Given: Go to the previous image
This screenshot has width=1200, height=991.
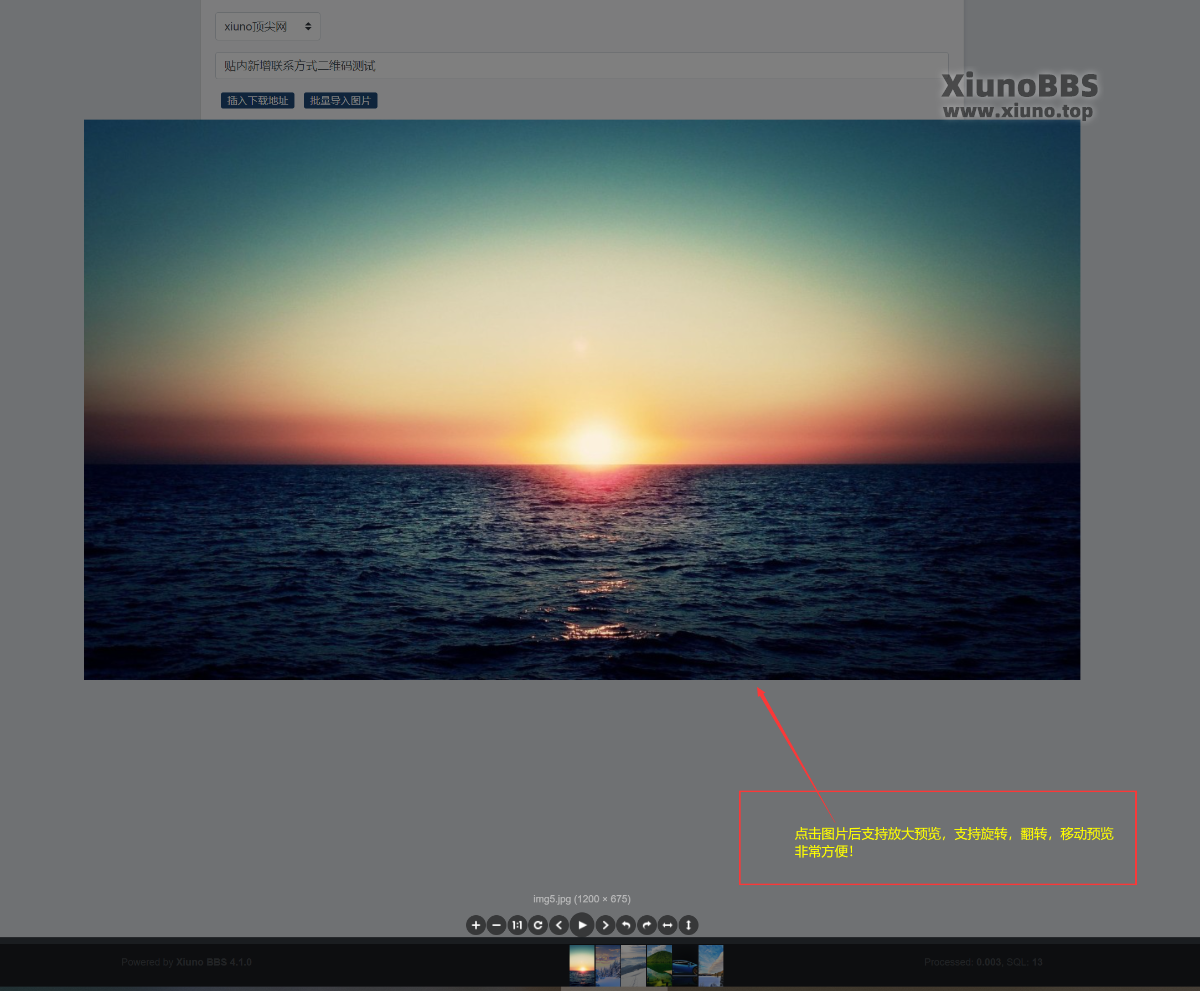Looking at the screenshot, I should (x=559, y=925).
